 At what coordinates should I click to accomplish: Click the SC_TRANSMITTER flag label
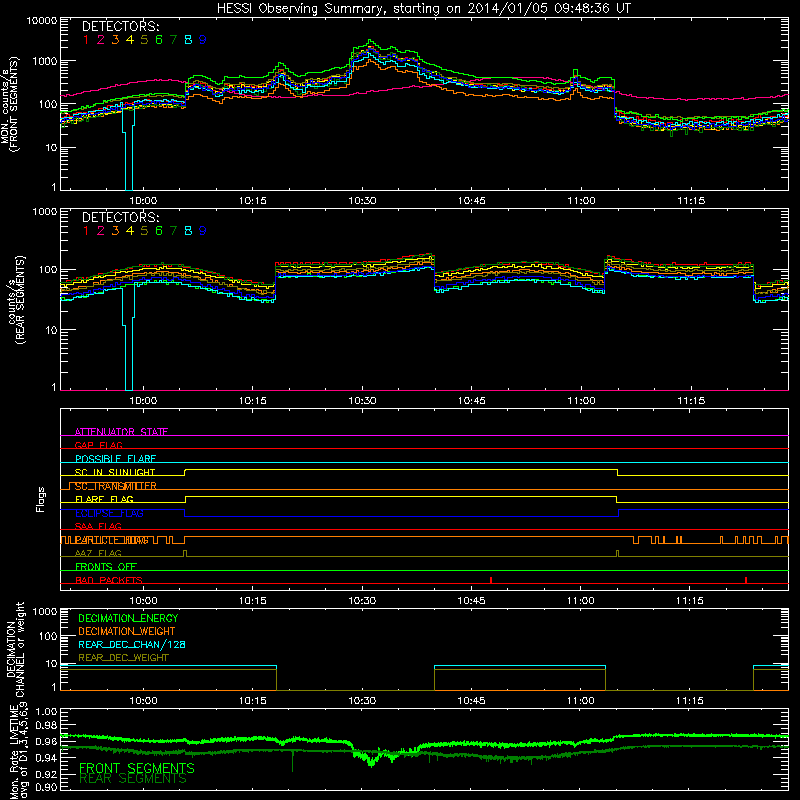116,486
